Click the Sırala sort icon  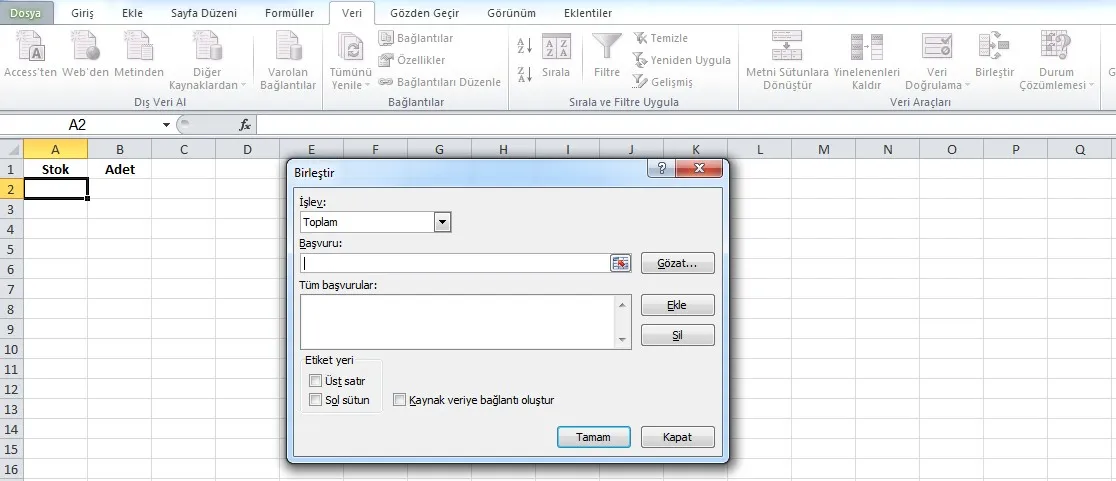(556, 47)
